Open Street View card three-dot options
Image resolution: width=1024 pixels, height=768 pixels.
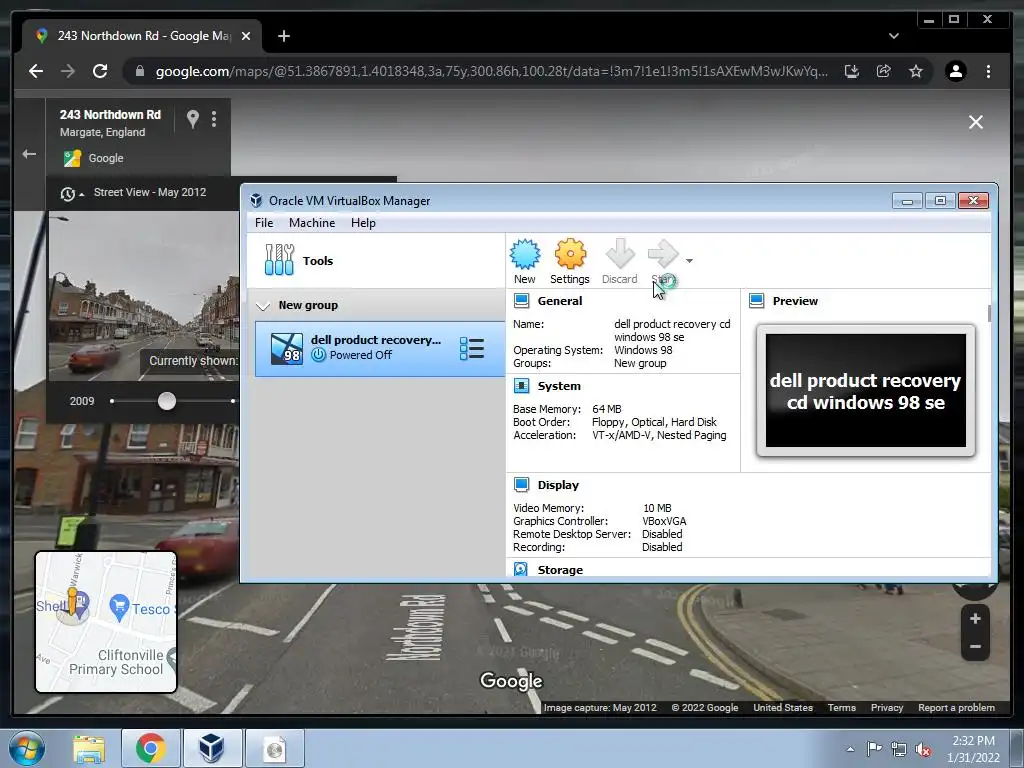[214, 119]
